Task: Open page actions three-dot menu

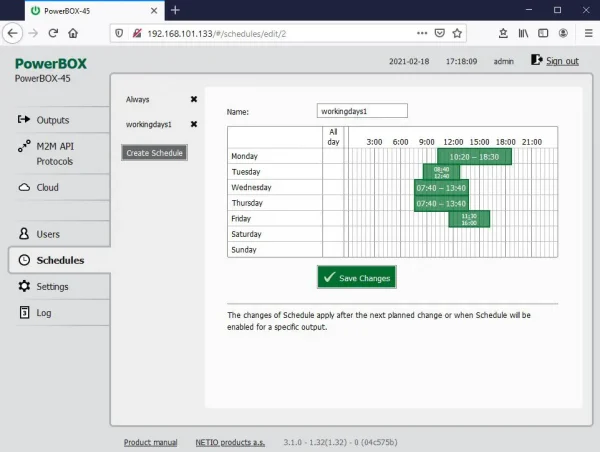Action: (x=422, y=33)
